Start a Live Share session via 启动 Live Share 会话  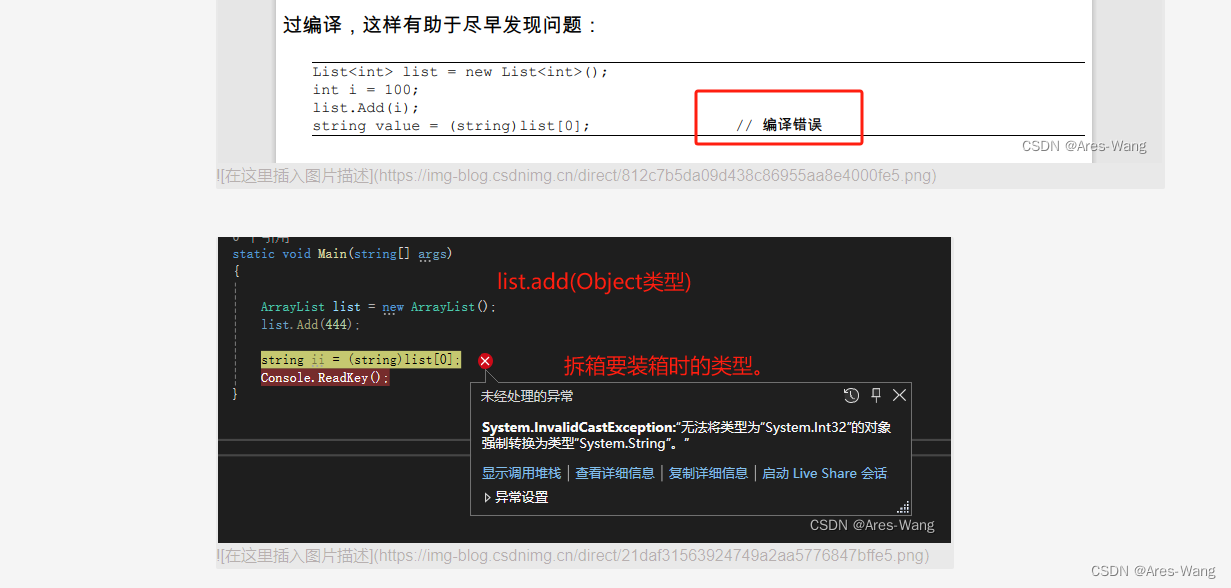824,473
